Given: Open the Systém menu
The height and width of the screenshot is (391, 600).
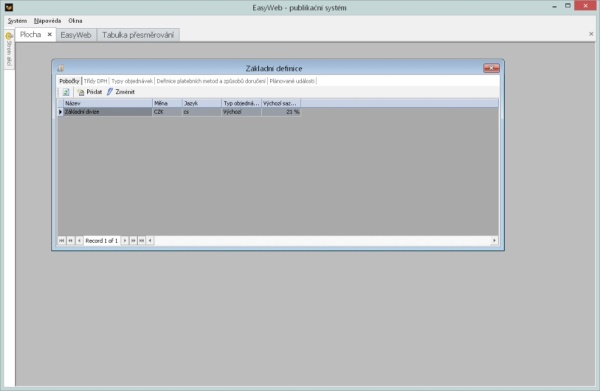Looking at the screenshot, I should pyautogui.click(x=17, y=21).
